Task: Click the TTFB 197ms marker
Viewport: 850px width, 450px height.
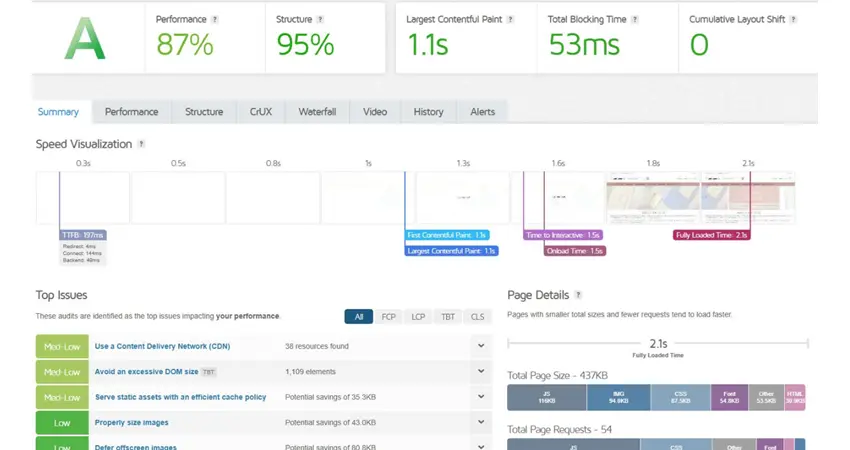Action: point(83,235)
